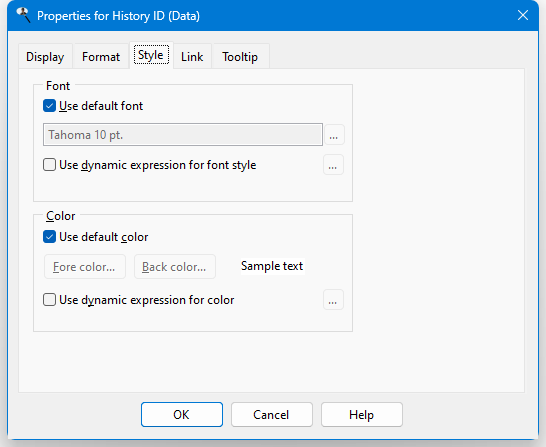The width and height of the screenshot is (546, 447).
Task: Enable dynamic expression for color
Action: pyautogui.click(x=49, y=299)
